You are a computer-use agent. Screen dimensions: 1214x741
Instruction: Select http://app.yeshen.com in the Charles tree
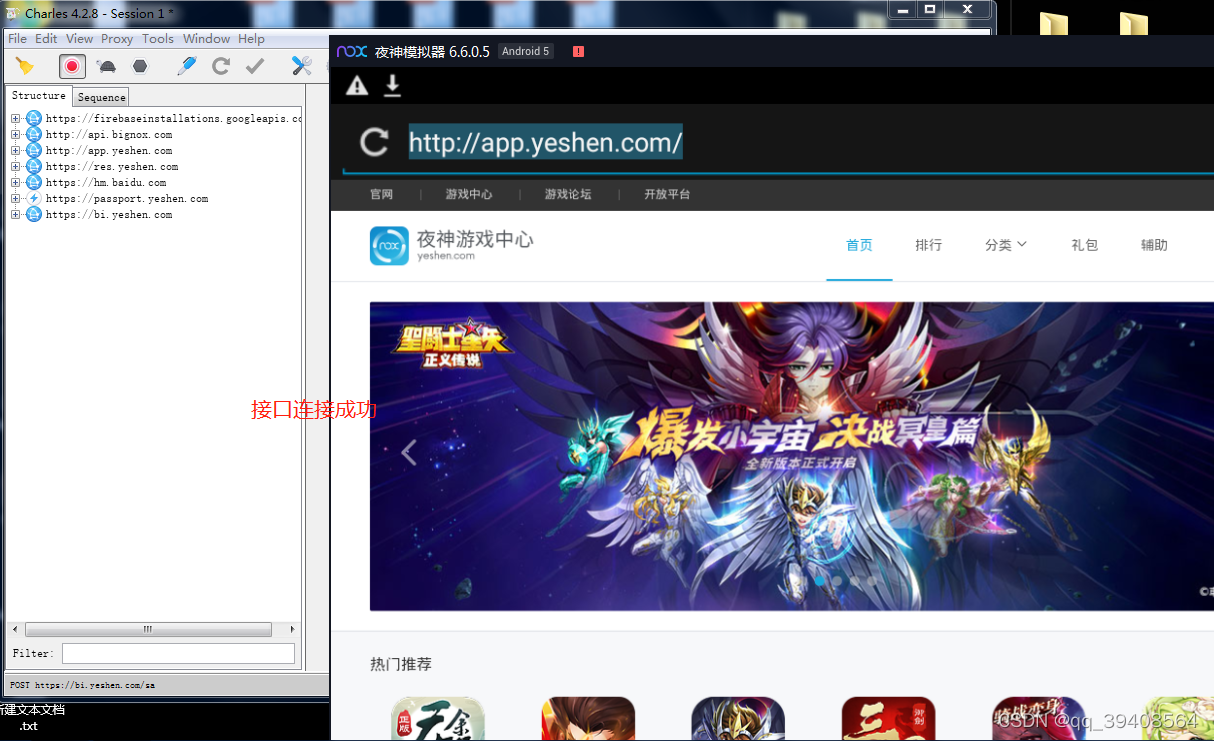[109, 151]
